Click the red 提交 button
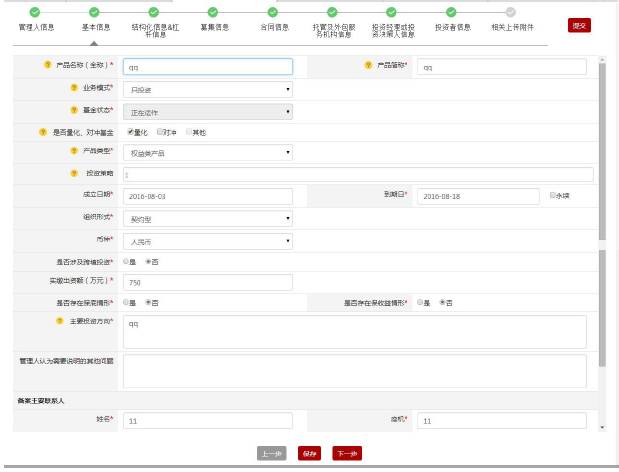Screen dimensions: 619x472 (579, 26)
